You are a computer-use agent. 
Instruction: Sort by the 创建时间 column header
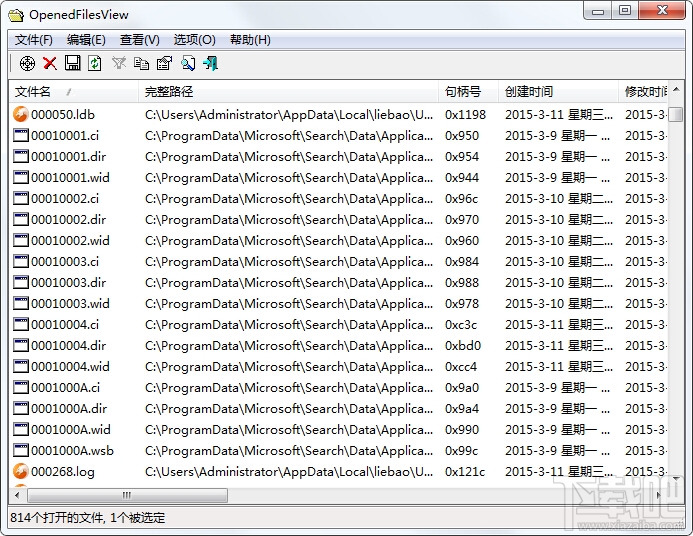coord(559,91)
